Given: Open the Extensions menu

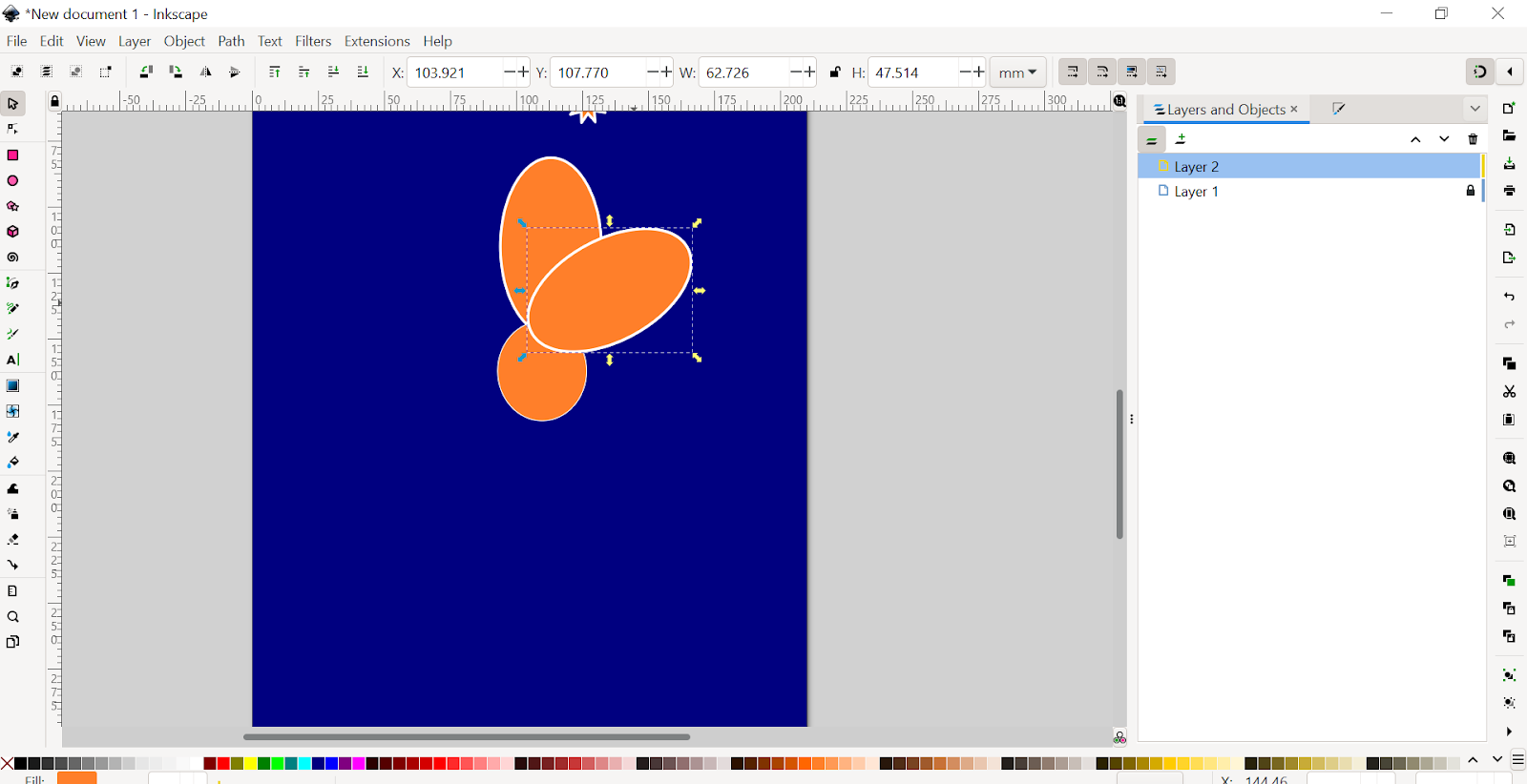Looking at the screenshot, I should tap(377, 41).
